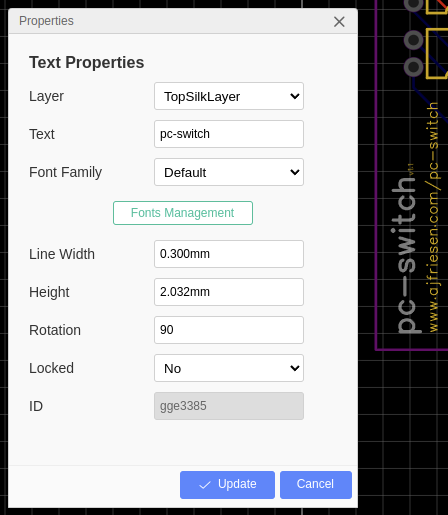The image size is (448, 515).
Task: Apply changes with the Update button
Action: tap(227, 485)
